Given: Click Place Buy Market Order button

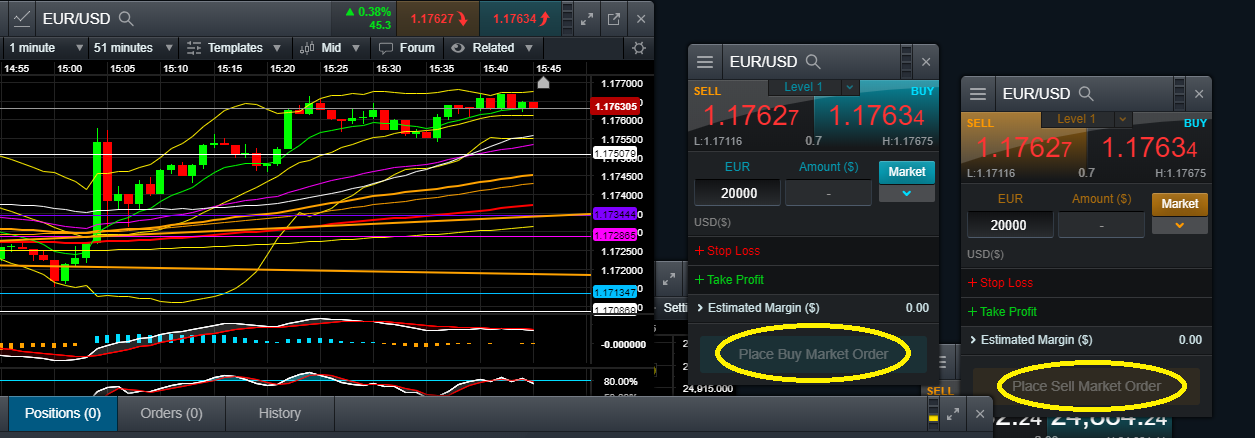Looking at the screenshot, I should pos(812,353).
